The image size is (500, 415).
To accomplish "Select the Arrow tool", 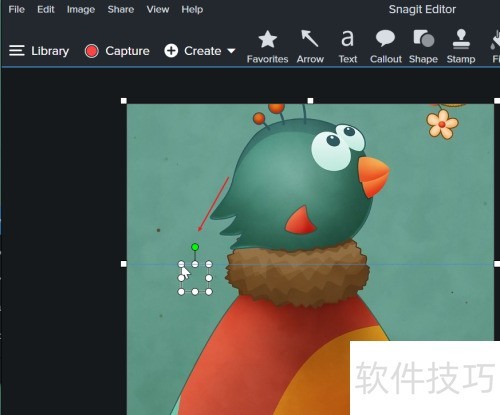I will [x=310, y=47].
